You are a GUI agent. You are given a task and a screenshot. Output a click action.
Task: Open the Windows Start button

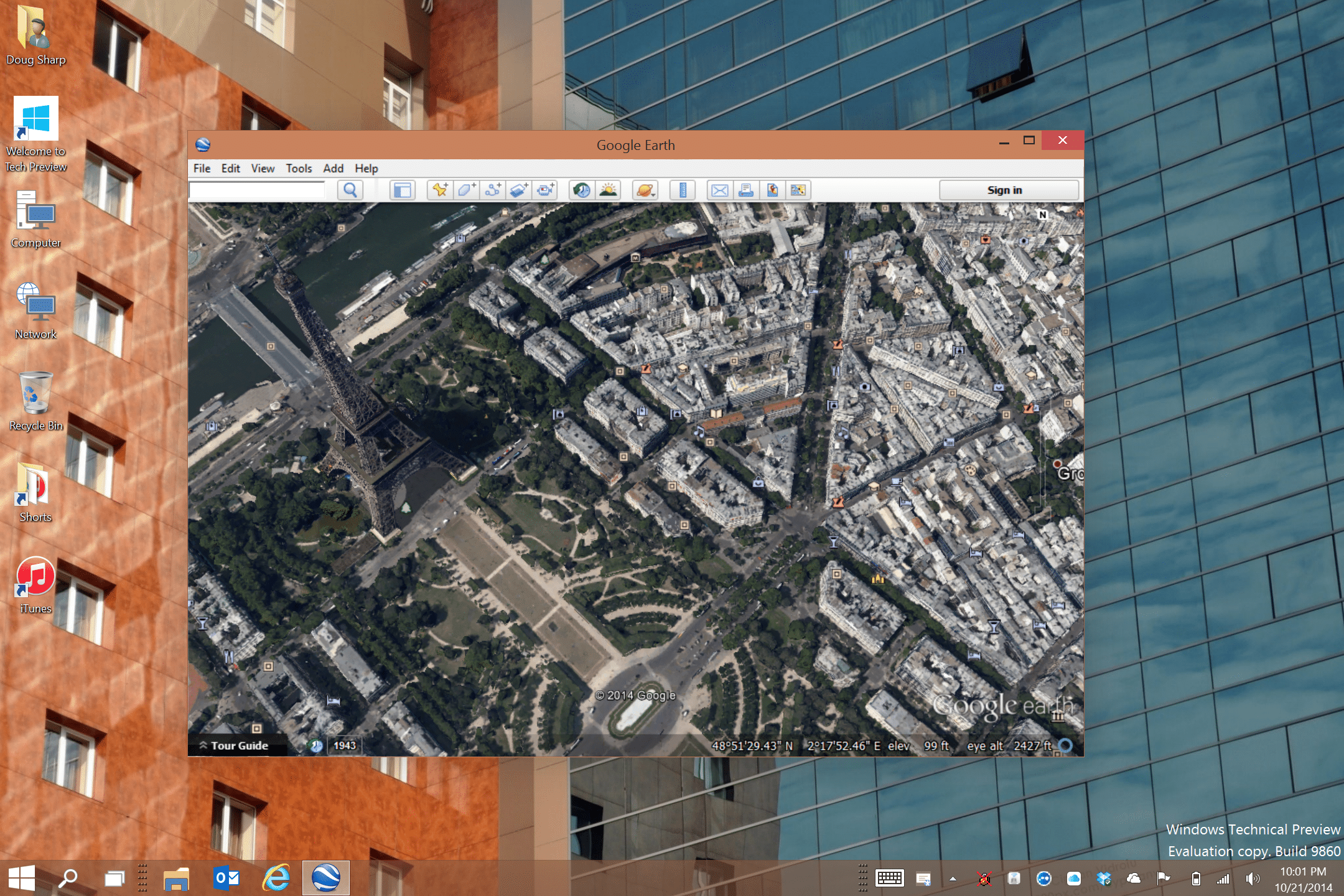[x=22, y=878]
